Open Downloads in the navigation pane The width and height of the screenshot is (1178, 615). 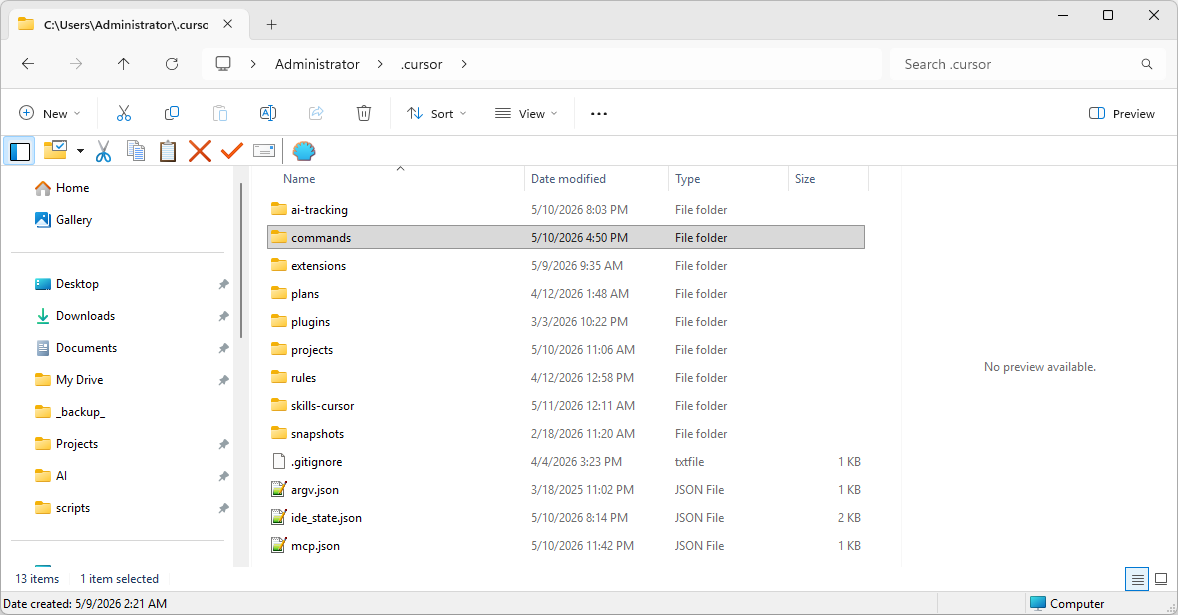[x=74, y=316]
